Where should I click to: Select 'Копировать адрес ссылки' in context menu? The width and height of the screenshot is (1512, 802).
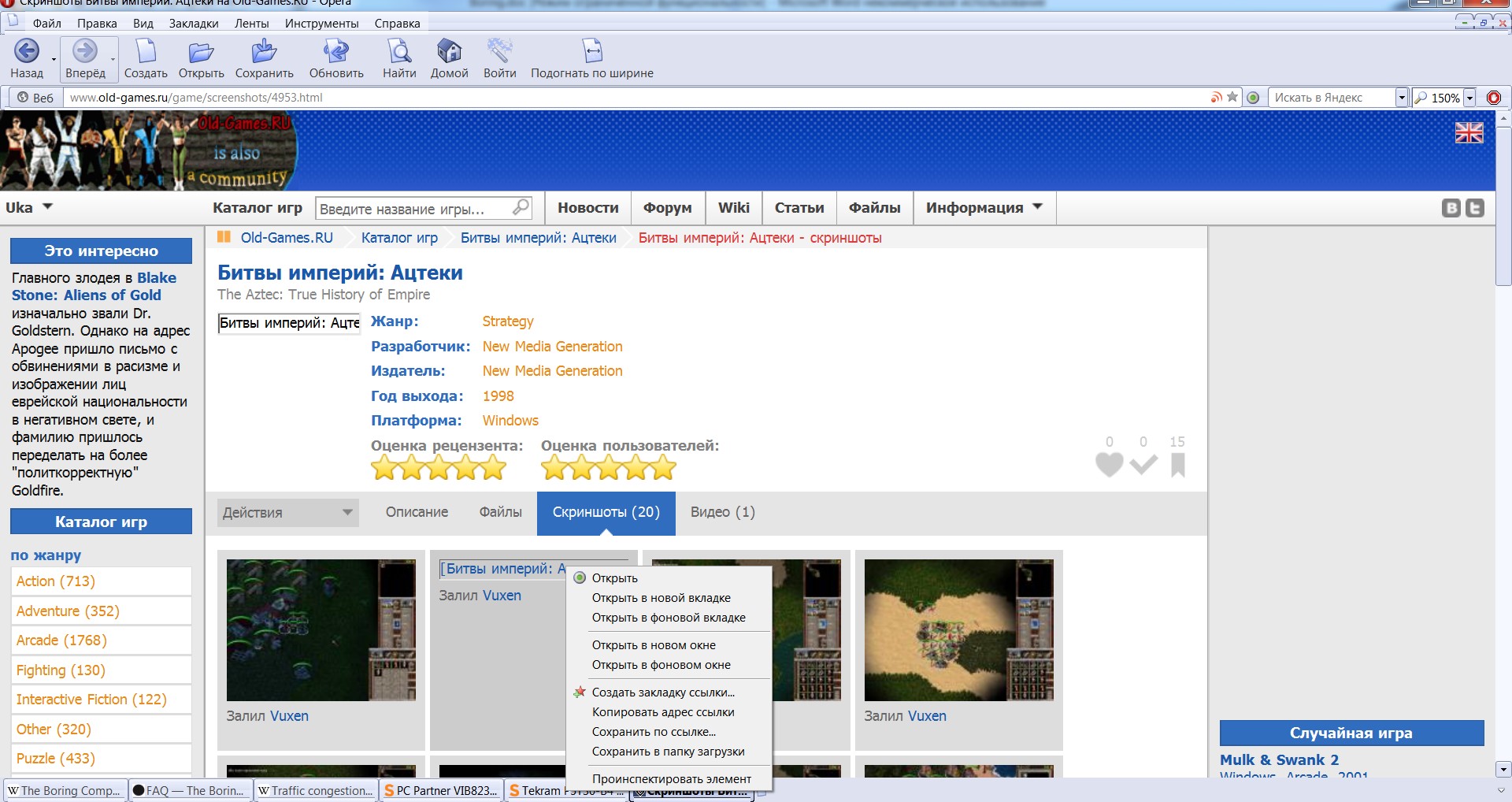663,712
